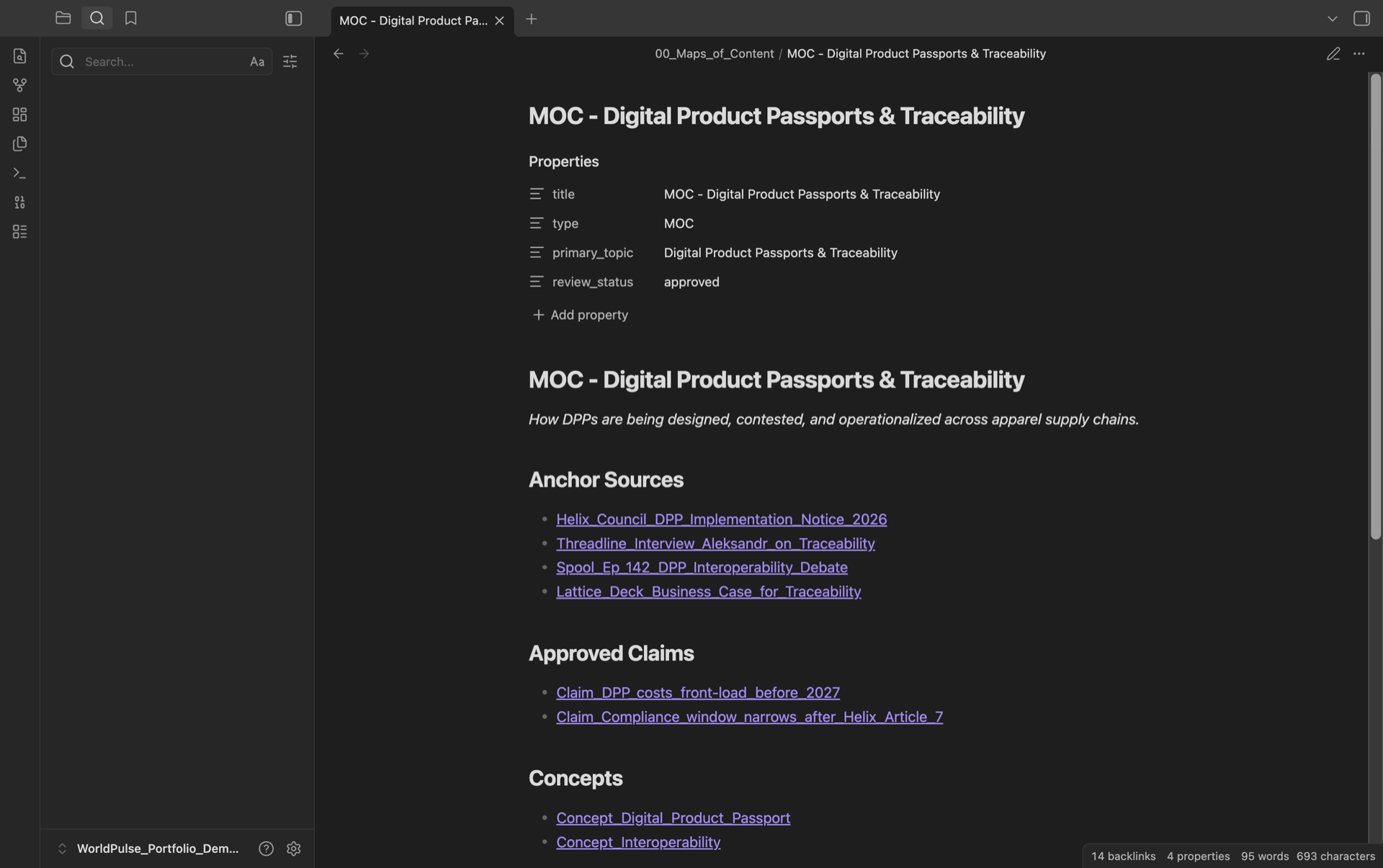Click Add property button
This screenshot has width=1383, height=868.
tap(580, 315)
